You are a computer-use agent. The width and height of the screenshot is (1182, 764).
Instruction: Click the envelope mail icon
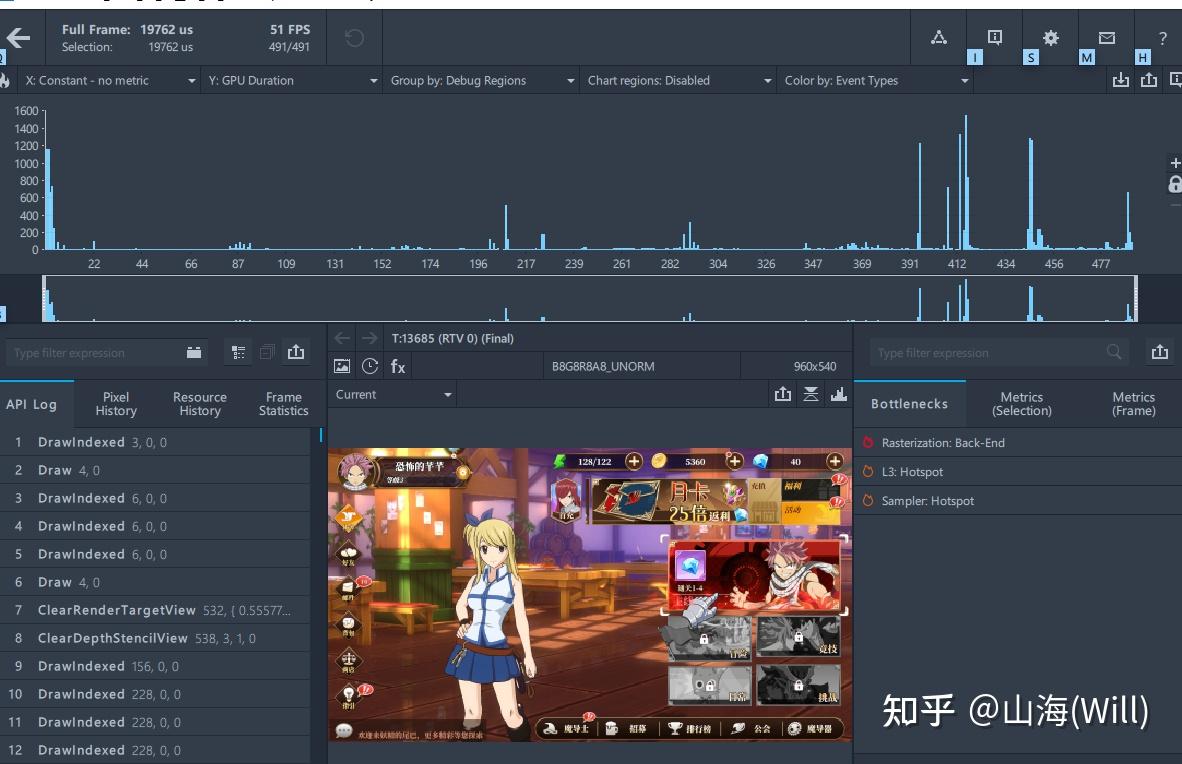[1107, 38]
